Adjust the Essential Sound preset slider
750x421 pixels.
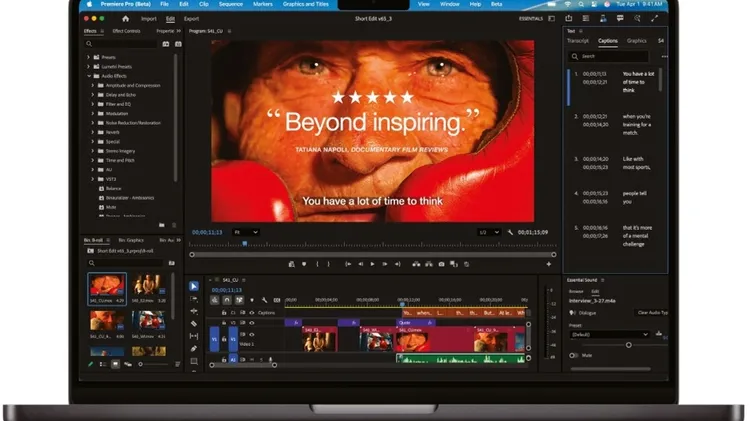[628, 345]
